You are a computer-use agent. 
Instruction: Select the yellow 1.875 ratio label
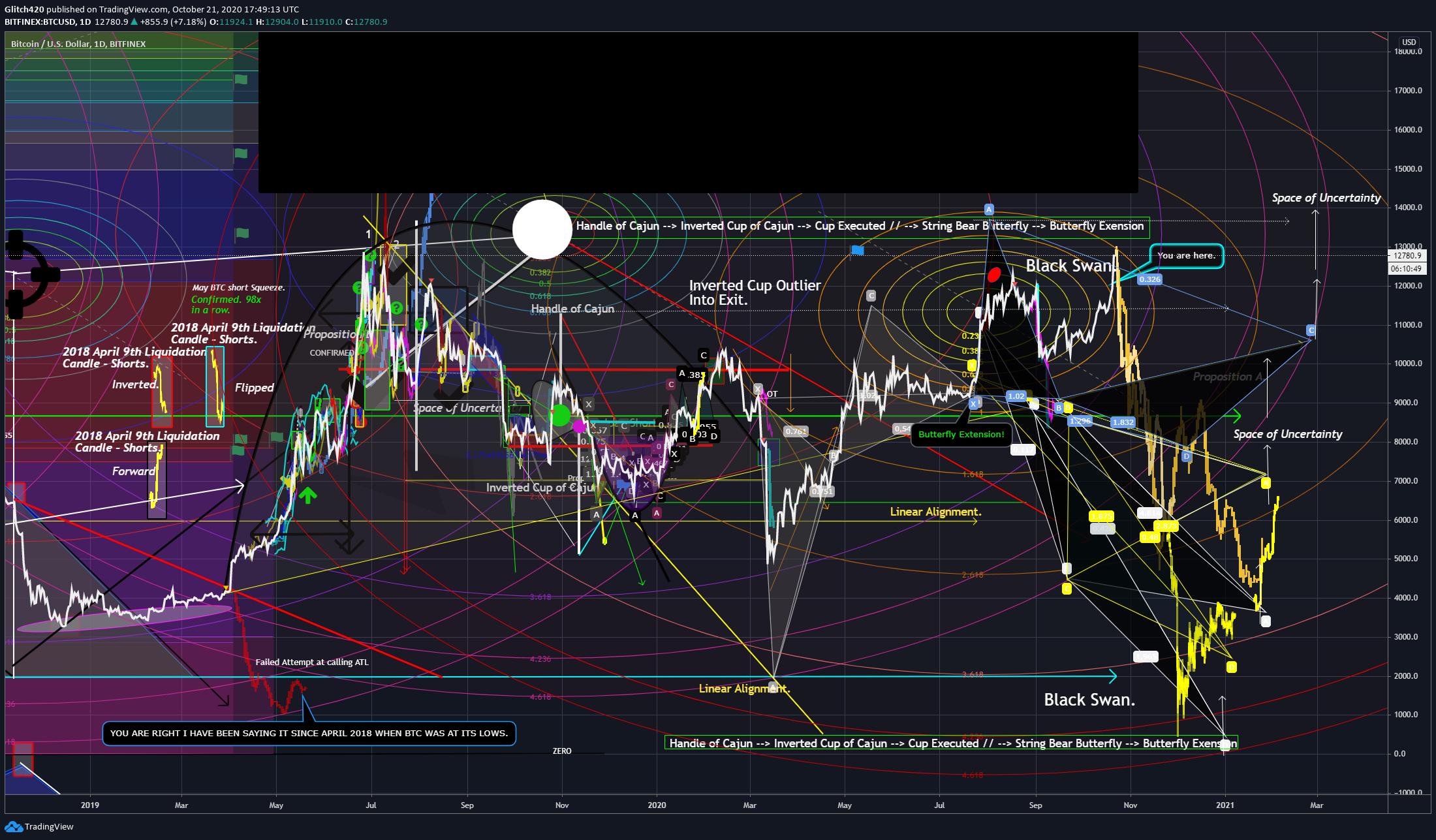point(1102,516)
